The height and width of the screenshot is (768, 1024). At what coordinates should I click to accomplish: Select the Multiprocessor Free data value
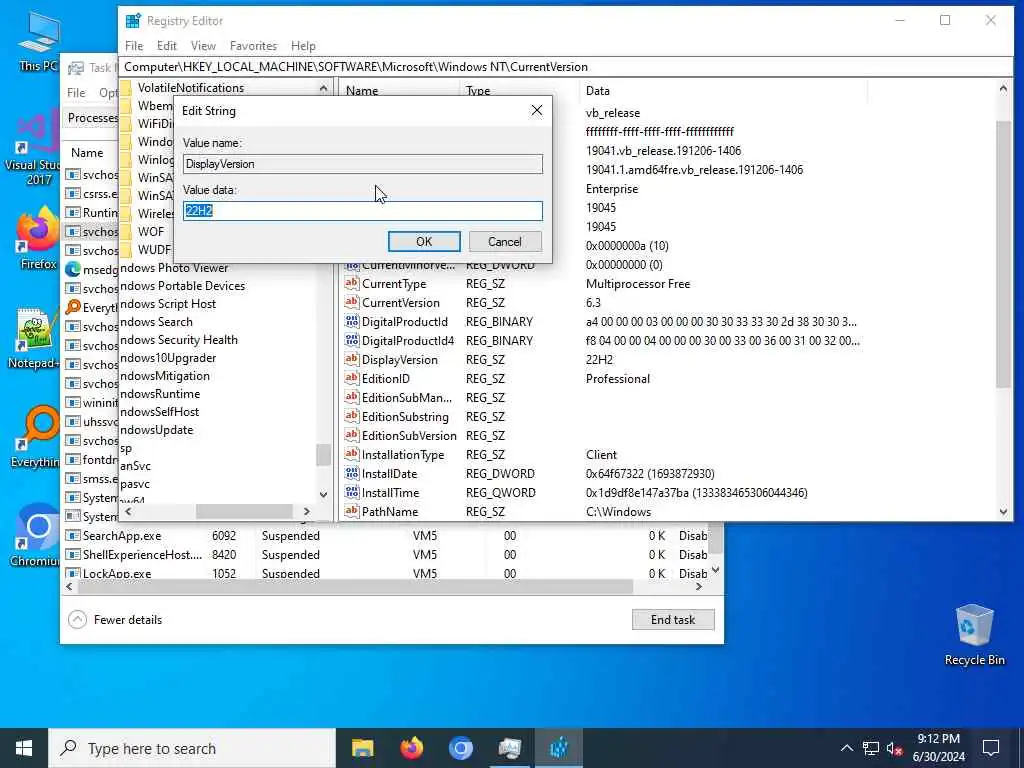(638, 283)
